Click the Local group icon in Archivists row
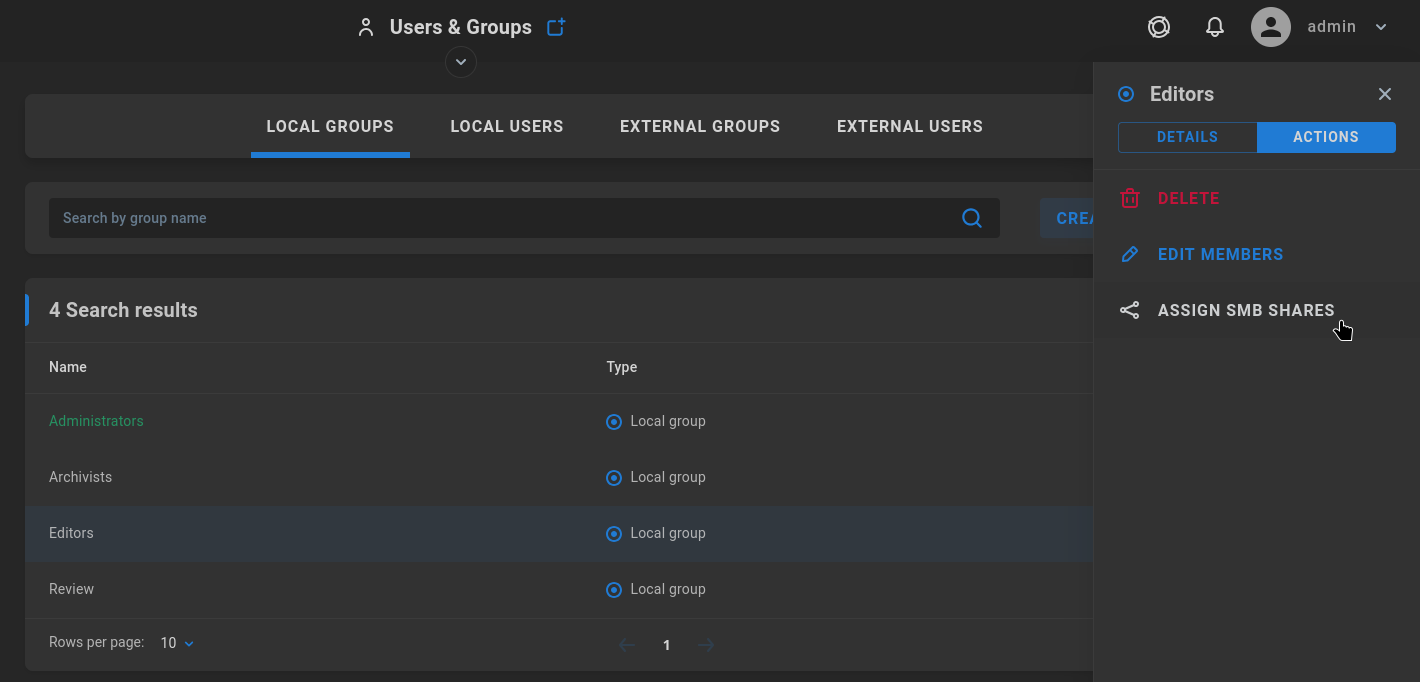1420x682 pixels. point(614,478)
